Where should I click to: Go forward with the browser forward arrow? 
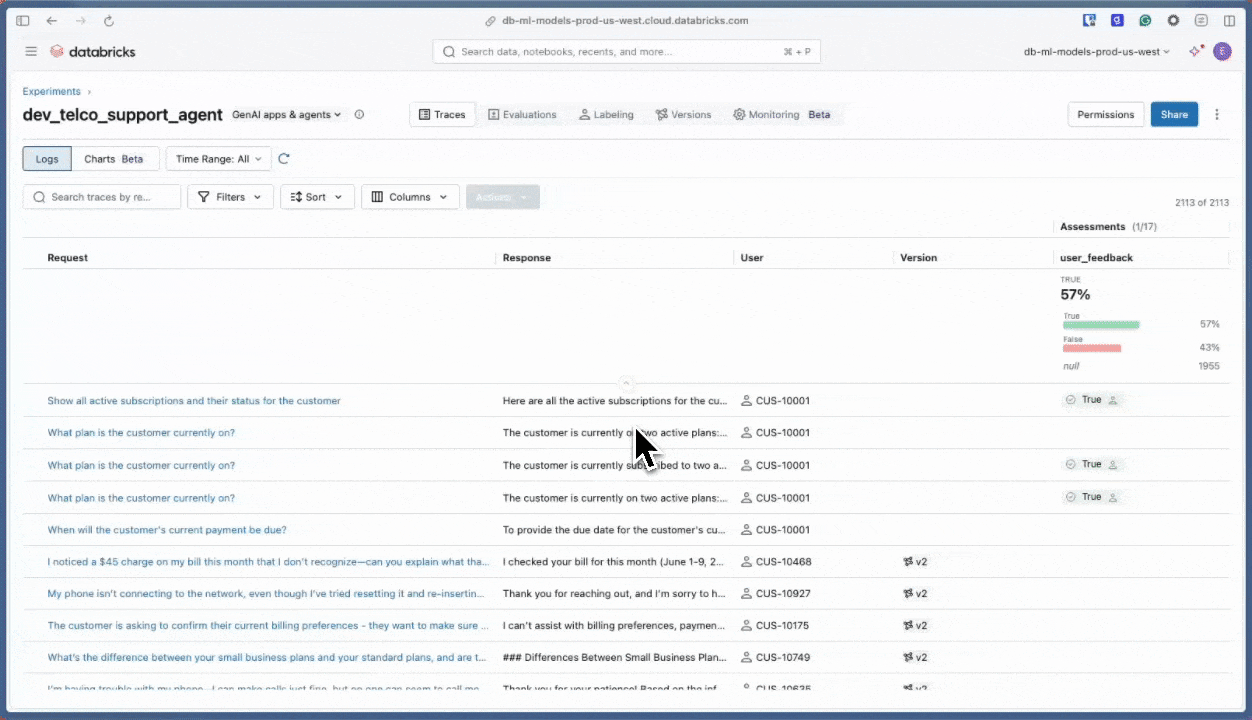(x=80, y=20)
